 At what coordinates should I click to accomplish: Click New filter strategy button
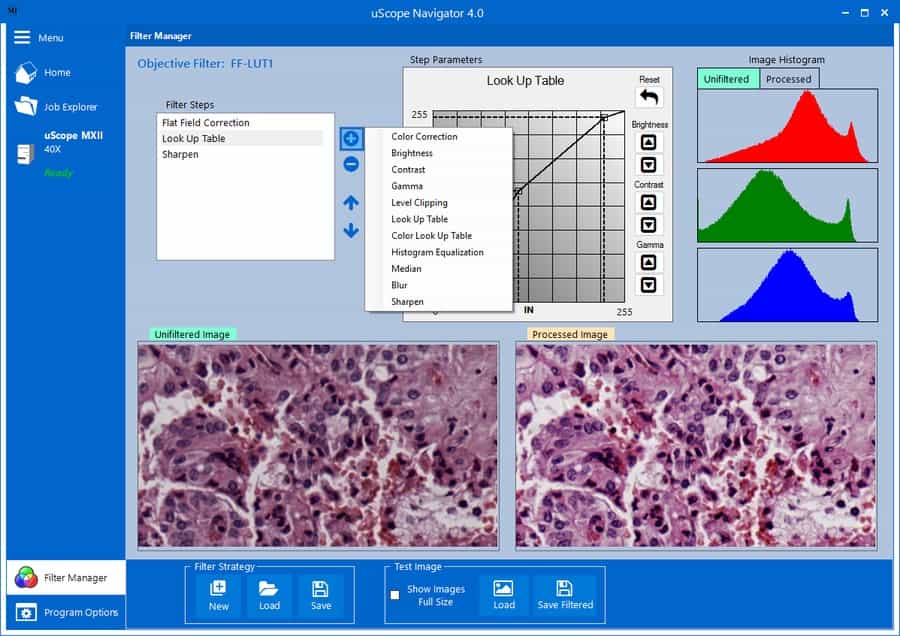[218, 595]
